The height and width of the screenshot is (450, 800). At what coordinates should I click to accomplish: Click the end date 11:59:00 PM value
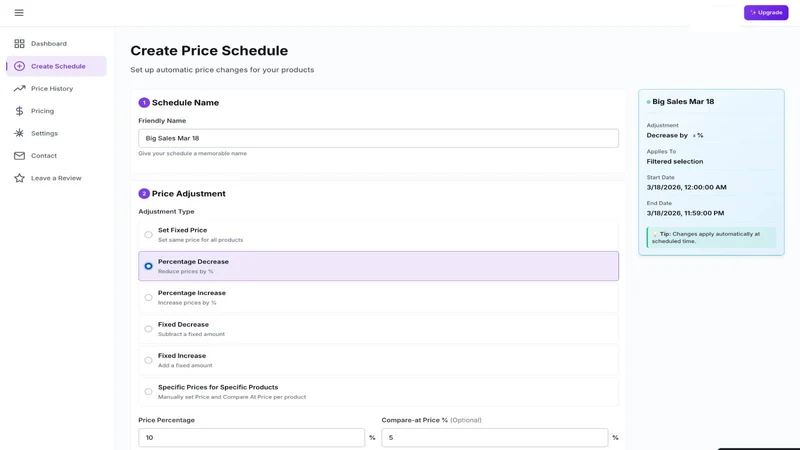tap(685, 213)
